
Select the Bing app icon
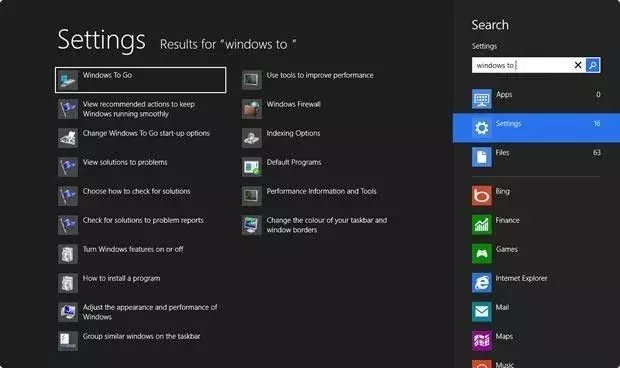click(x=482, y=196)
